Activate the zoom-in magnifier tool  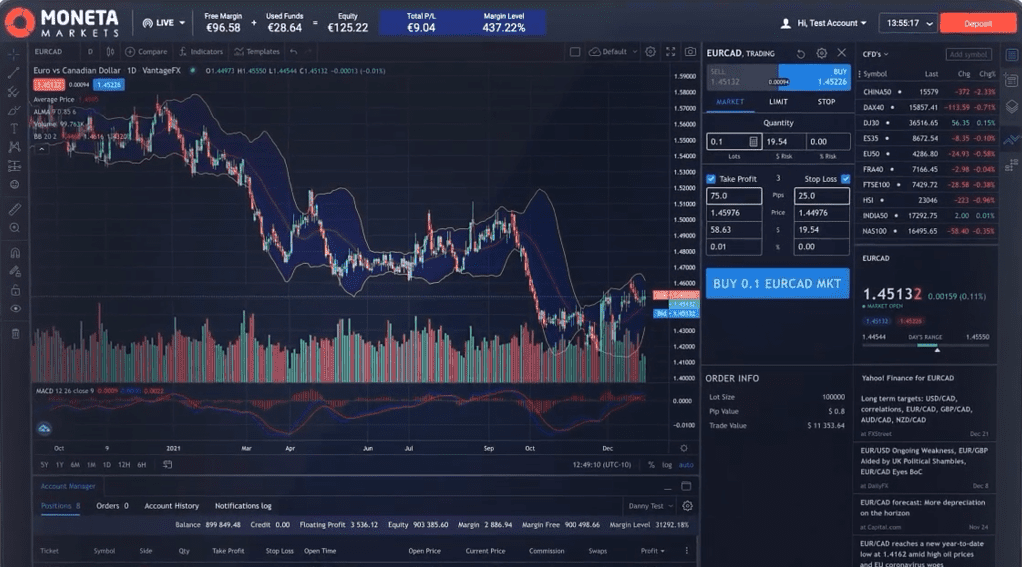pyautogui.click(x=14, y=228)
